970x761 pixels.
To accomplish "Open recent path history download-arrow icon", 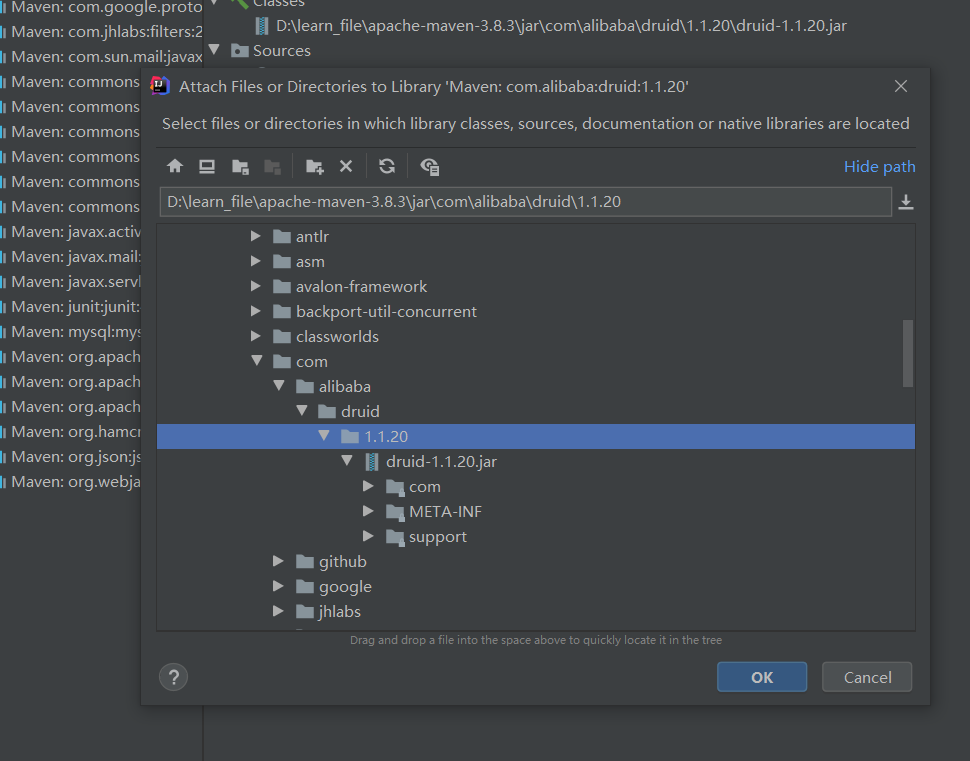I will (906, 202).
